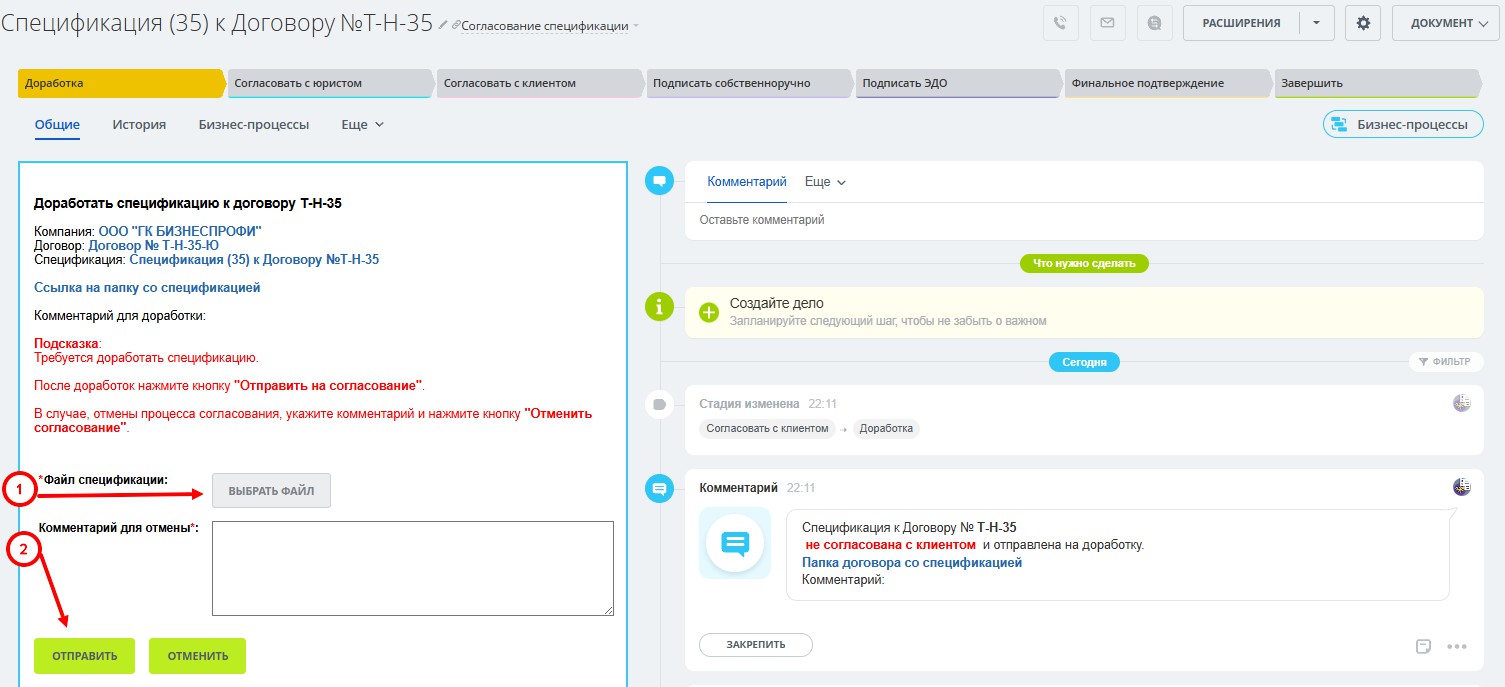The width and height of the screenshot is (1505, 687).
Task: Click the large comment bubble thumbnail
Action: pos(735,543)
